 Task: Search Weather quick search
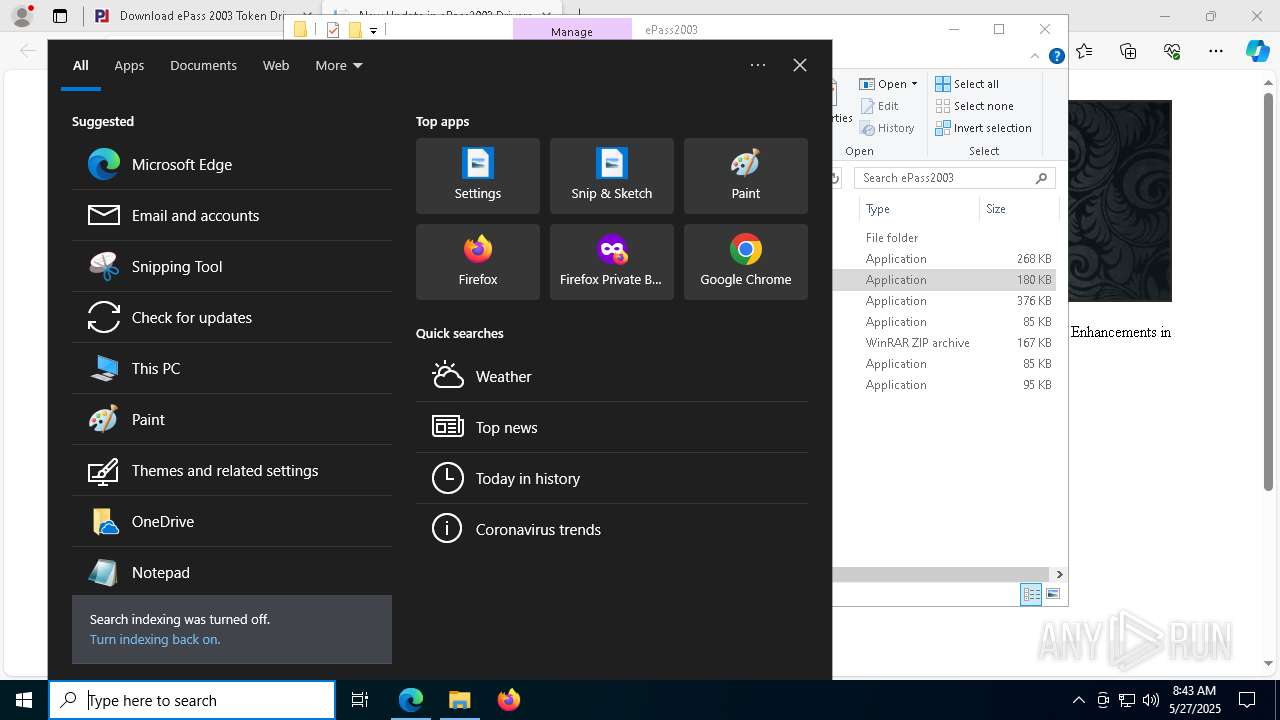pyautogui.click(x=612, y=376)
